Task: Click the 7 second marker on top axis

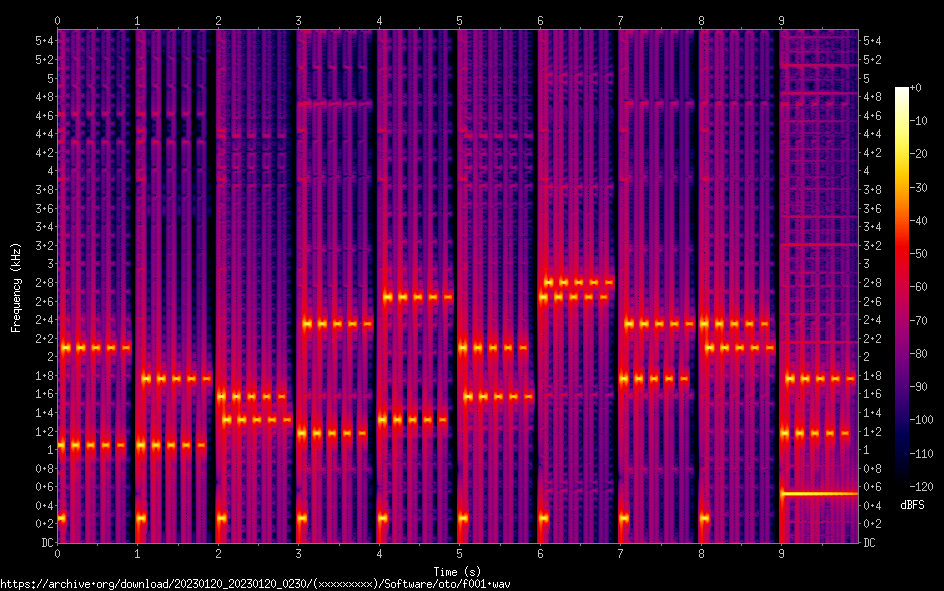Action: click(620, 20)
